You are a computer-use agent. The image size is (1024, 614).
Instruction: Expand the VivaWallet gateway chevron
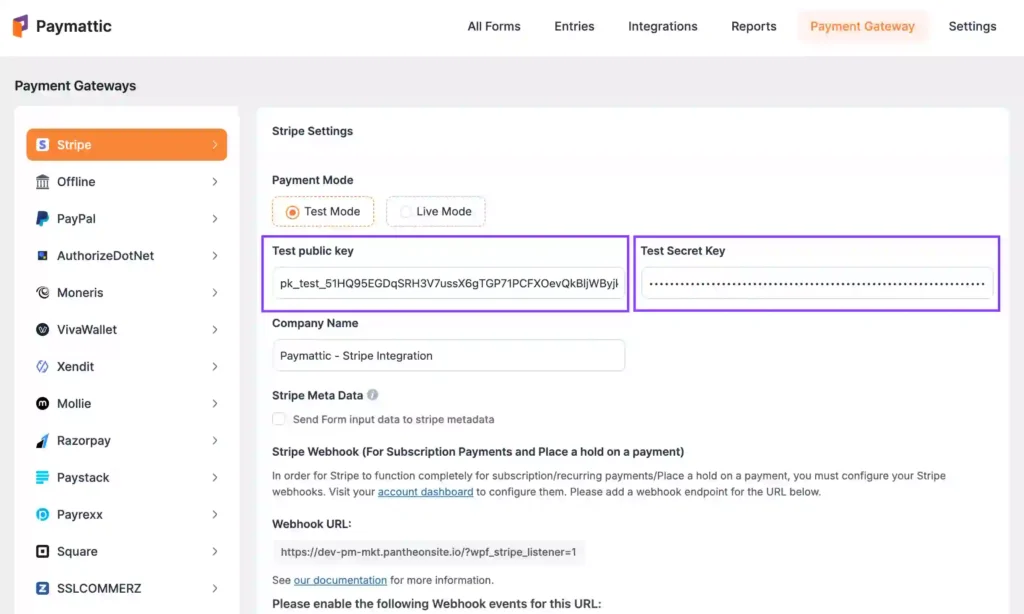(215, 329)
